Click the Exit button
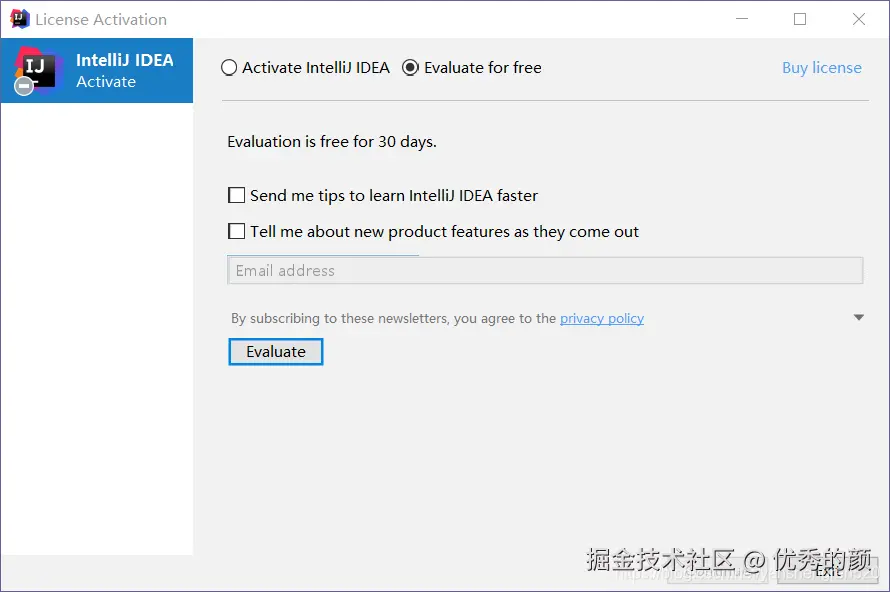 [828, 570]
